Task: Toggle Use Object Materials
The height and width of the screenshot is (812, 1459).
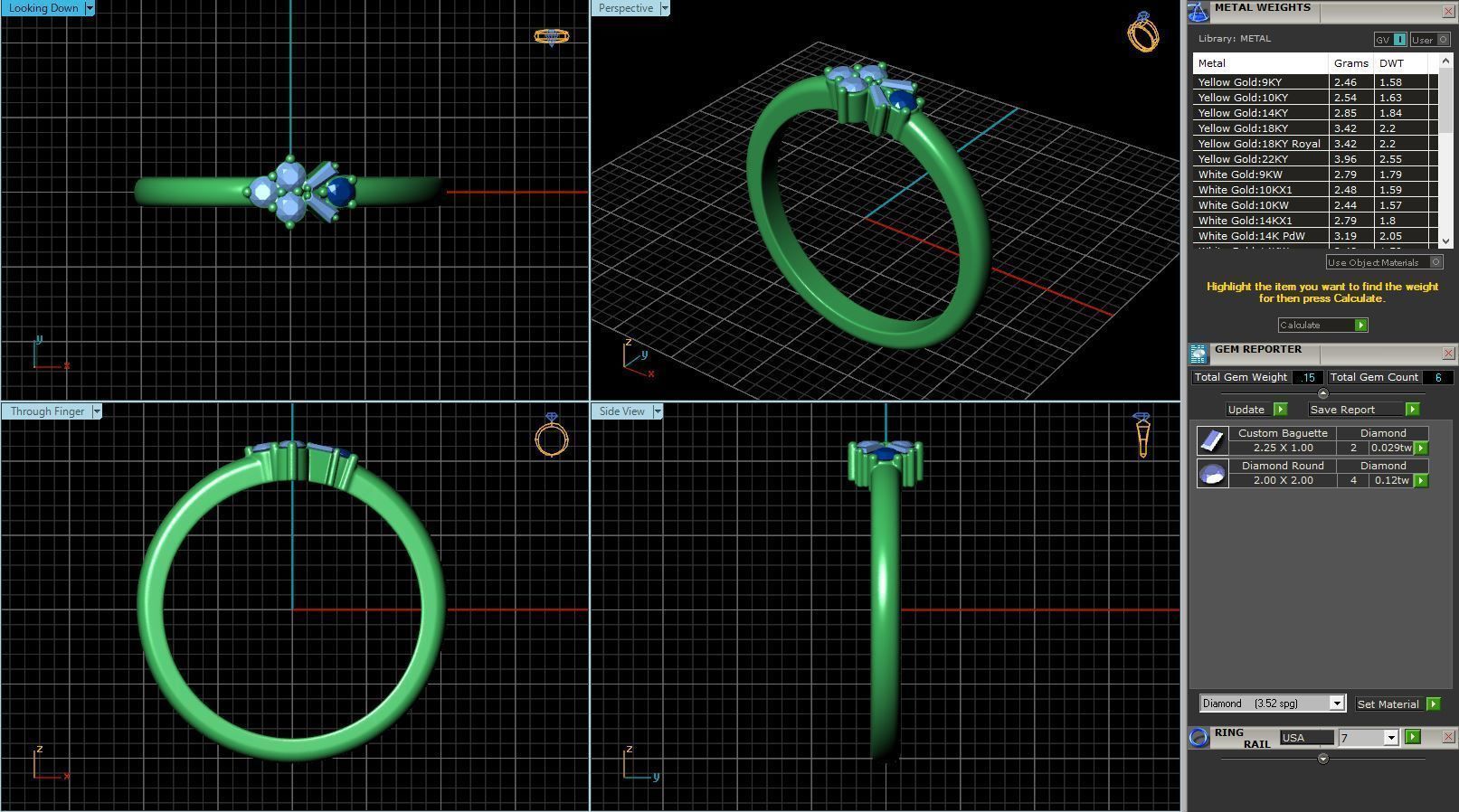Action: click(x=1384, y=262)
